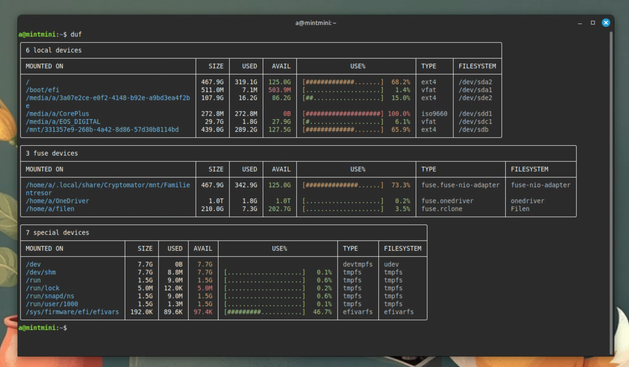This screenshot has width=629, height=367.
Task: Select the '6 local devices' heading
Action: pyautogui.click(x=53, y=50)
